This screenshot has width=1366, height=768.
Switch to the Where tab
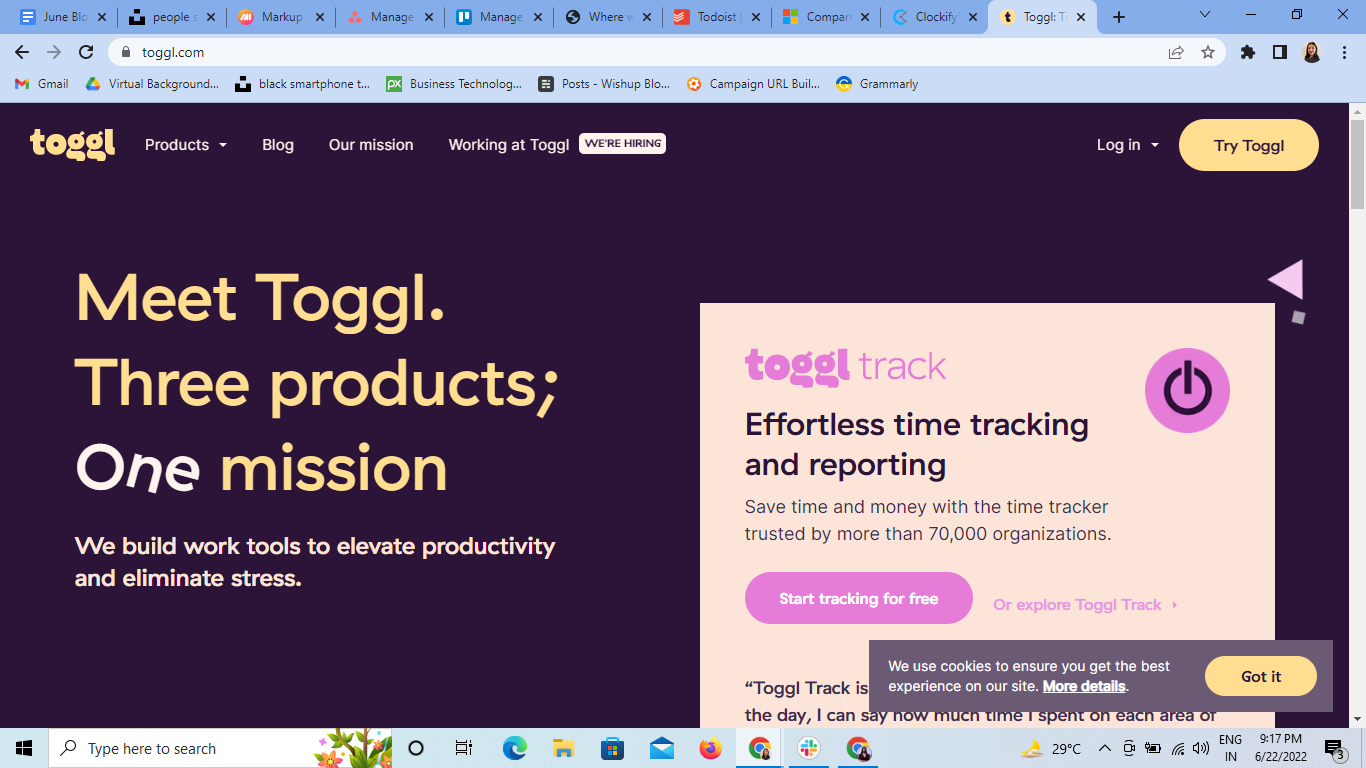[x=608, y=17]
